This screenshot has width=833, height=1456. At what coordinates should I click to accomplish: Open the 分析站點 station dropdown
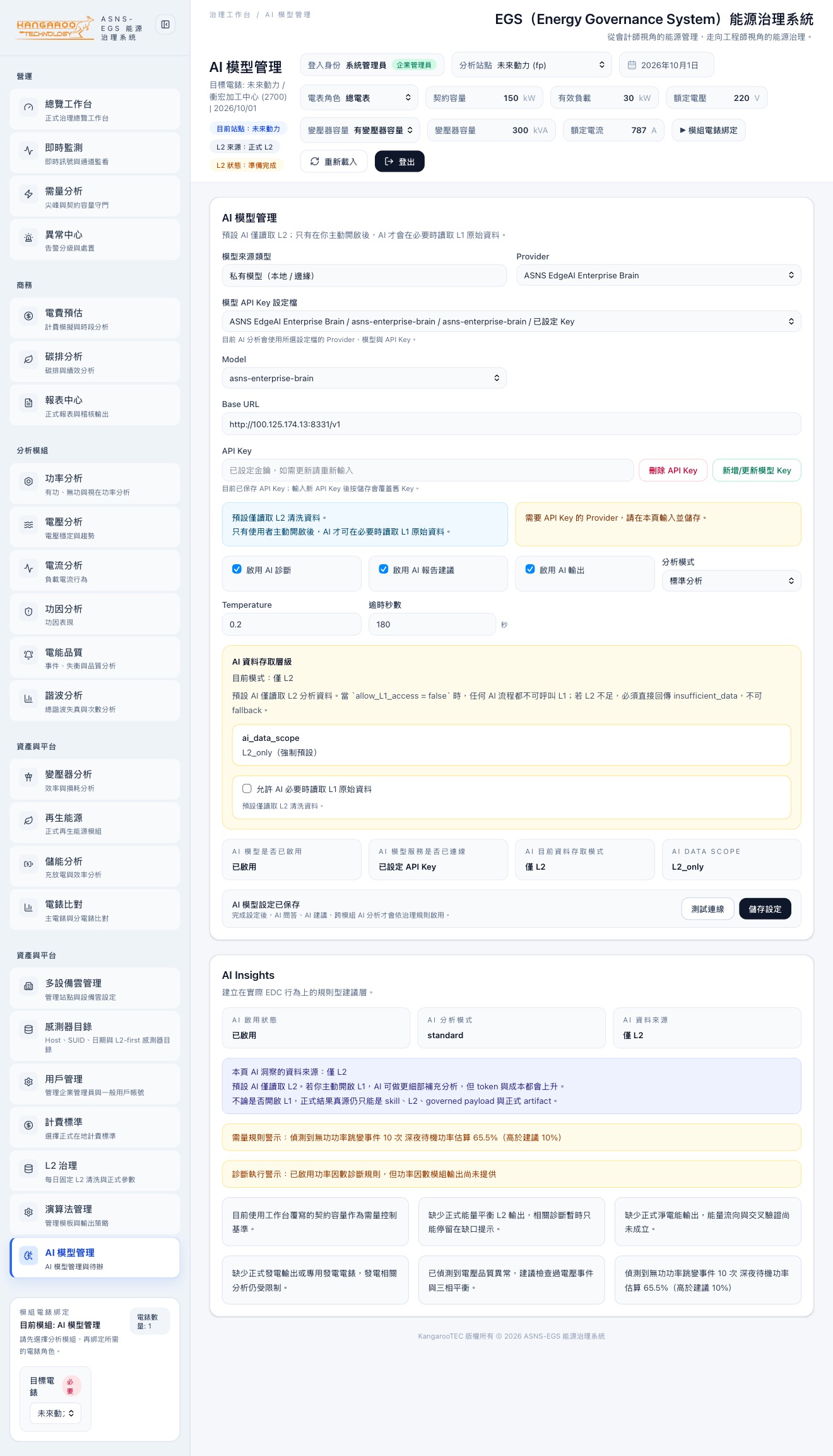coord(531,65)
